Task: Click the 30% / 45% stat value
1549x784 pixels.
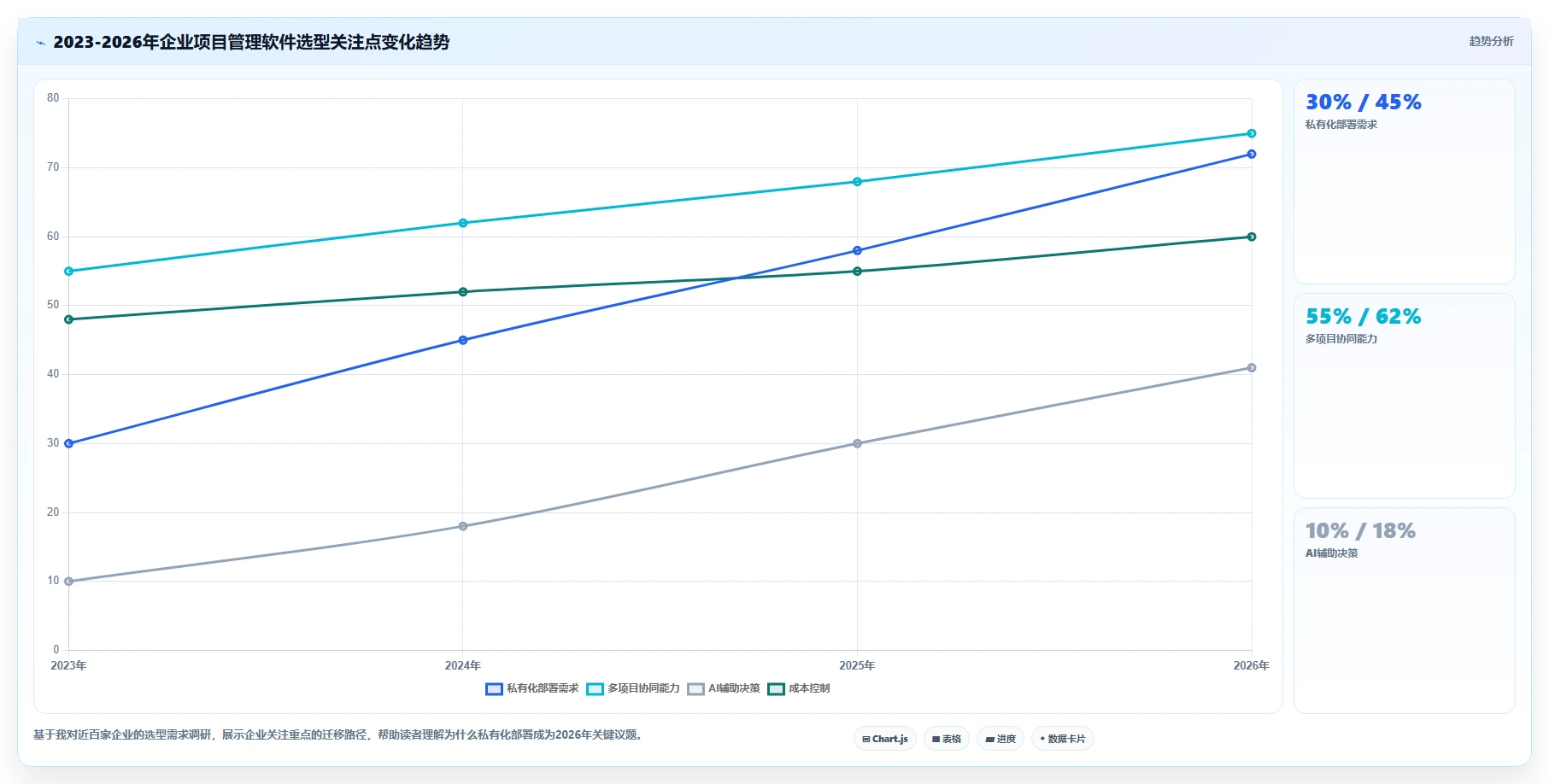Action: click(1363, 102)
